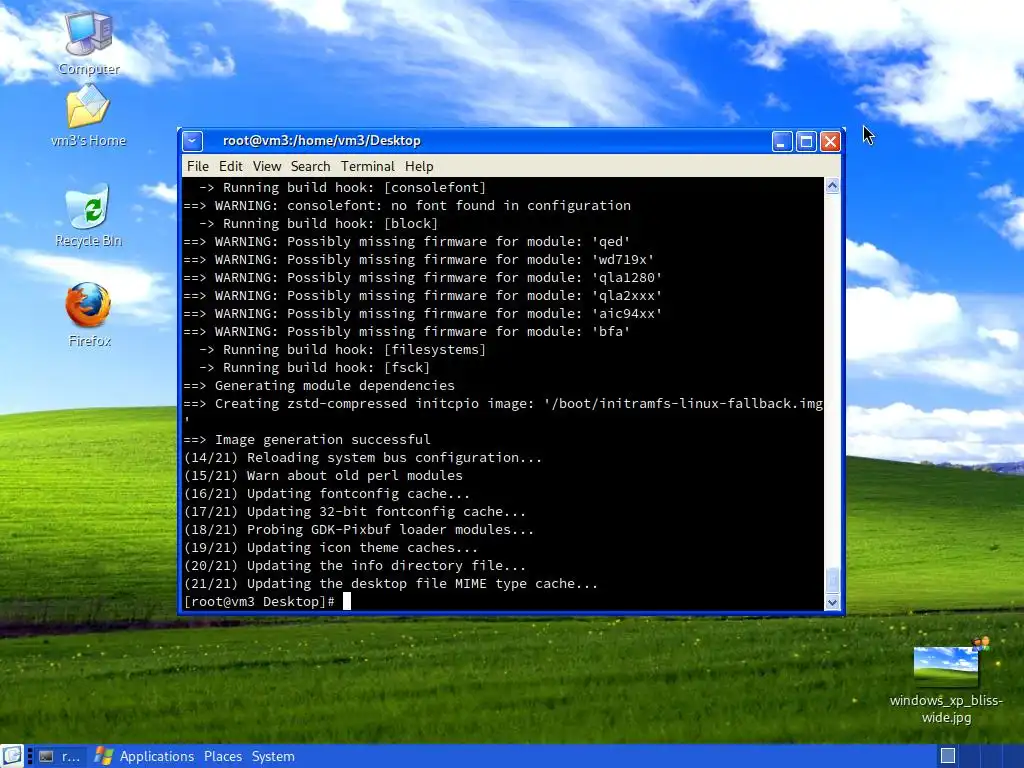The width and height of the screenshot is (1024, 768).
Task: Open the Applications menu in panel
Action: 157,756
